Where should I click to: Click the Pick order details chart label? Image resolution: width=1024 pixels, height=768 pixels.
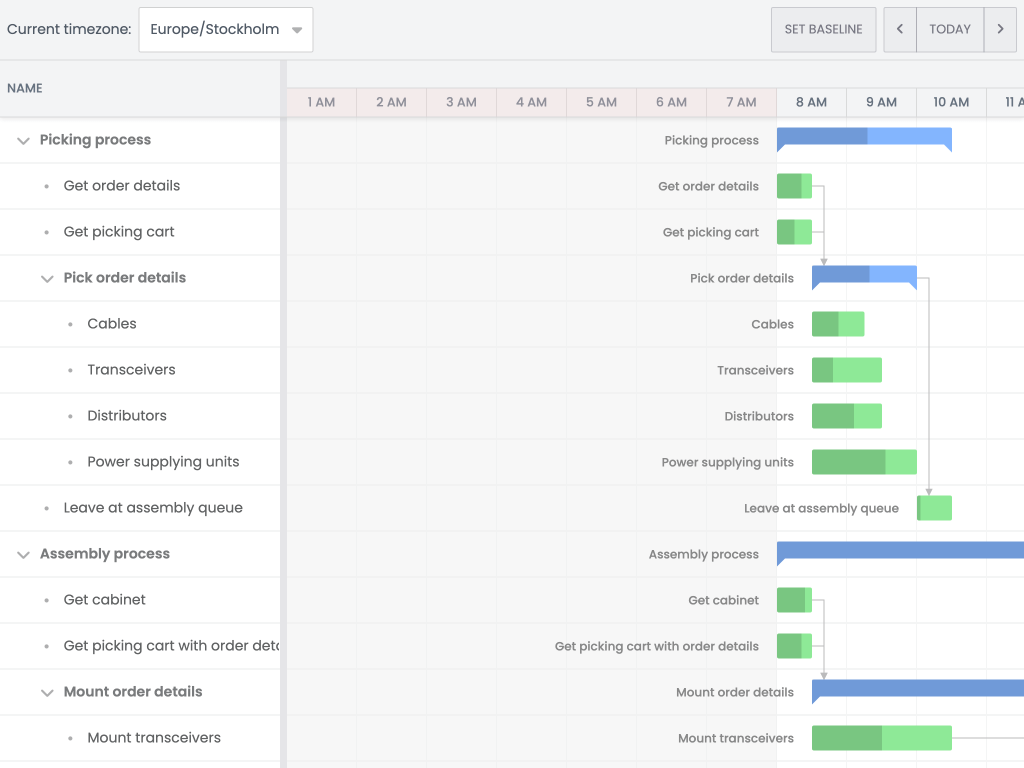pos(742,278)
